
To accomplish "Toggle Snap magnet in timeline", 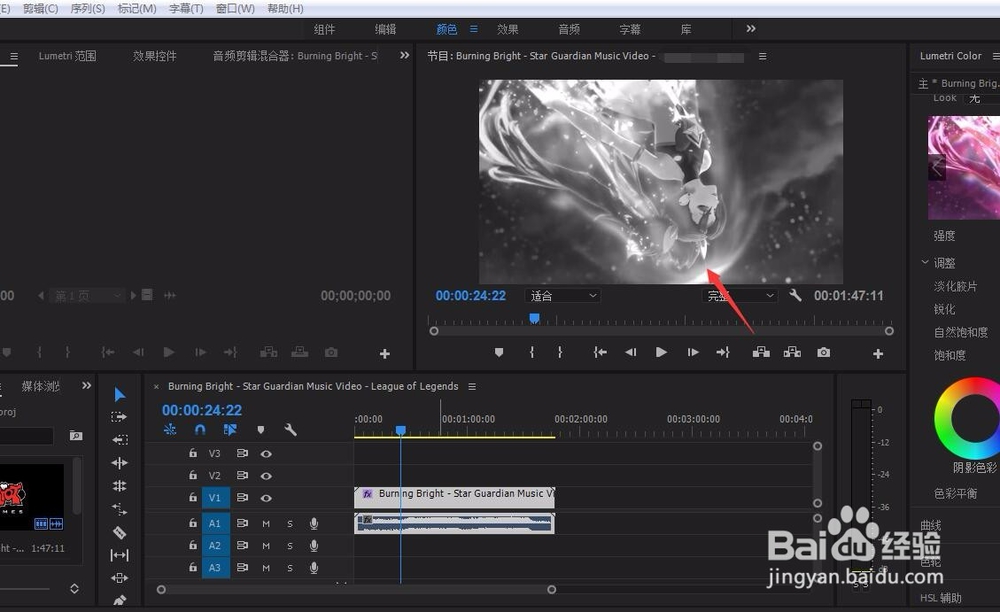I will coord(200,430).
